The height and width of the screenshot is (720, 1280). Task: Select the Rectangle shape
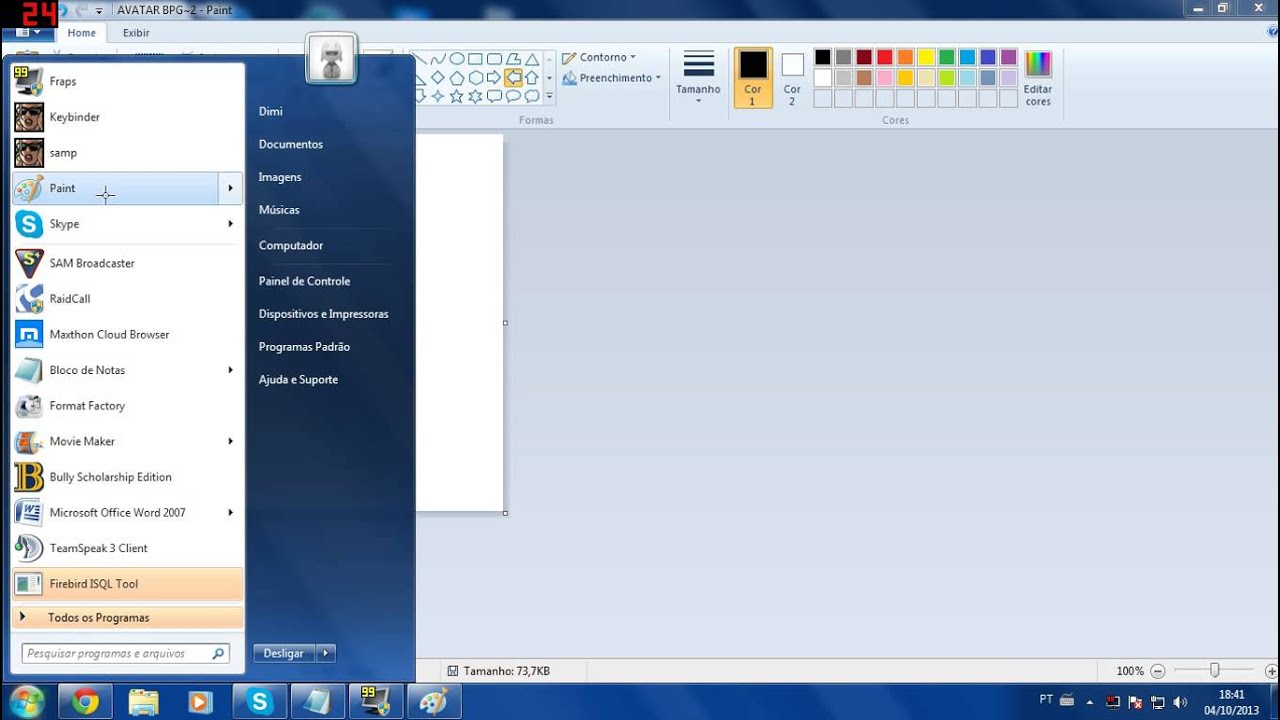pyautogui.click(x=475, y=59)
